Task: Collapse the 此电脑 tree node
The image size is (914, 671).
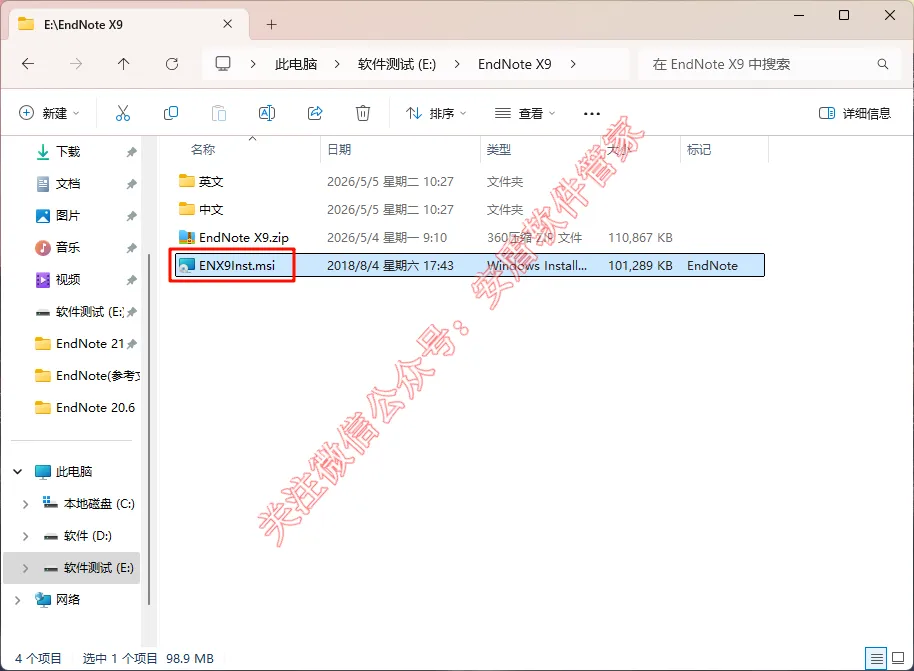Action: pos(17,472)
